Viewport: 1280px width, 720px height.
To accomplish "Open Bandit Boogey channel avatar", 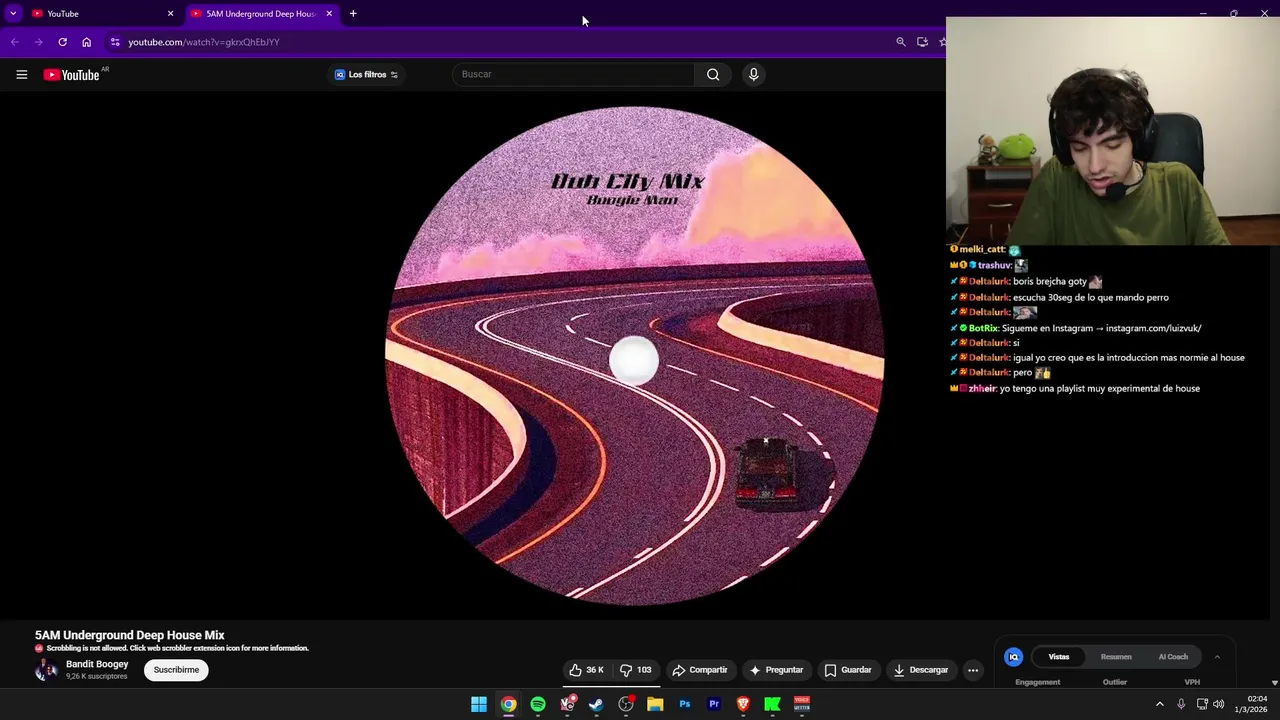I will (x=46, y=670).
